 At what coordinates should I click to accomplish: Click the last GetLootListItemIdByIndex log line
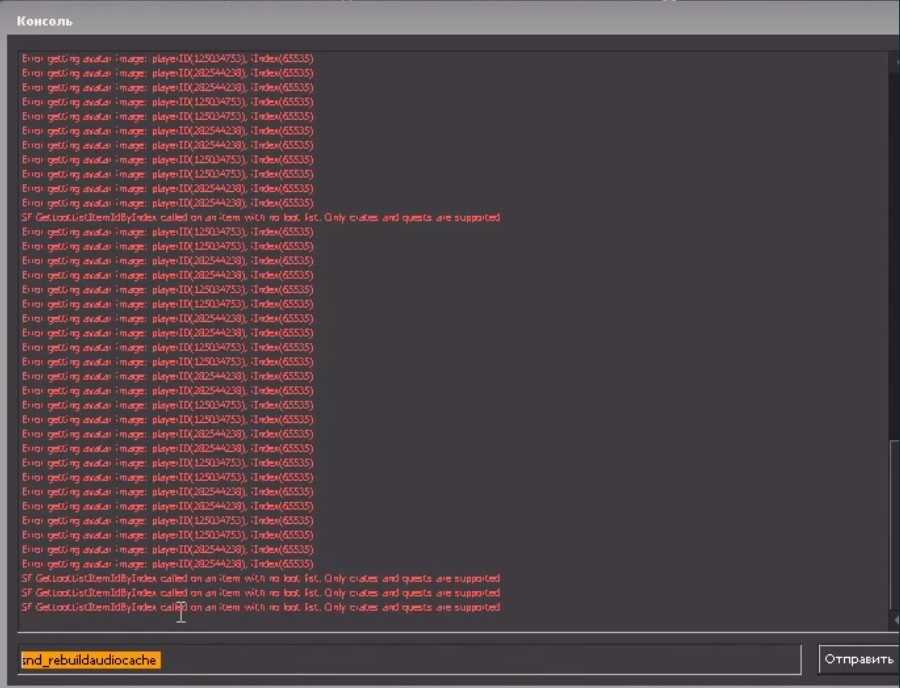click(260, 607)
